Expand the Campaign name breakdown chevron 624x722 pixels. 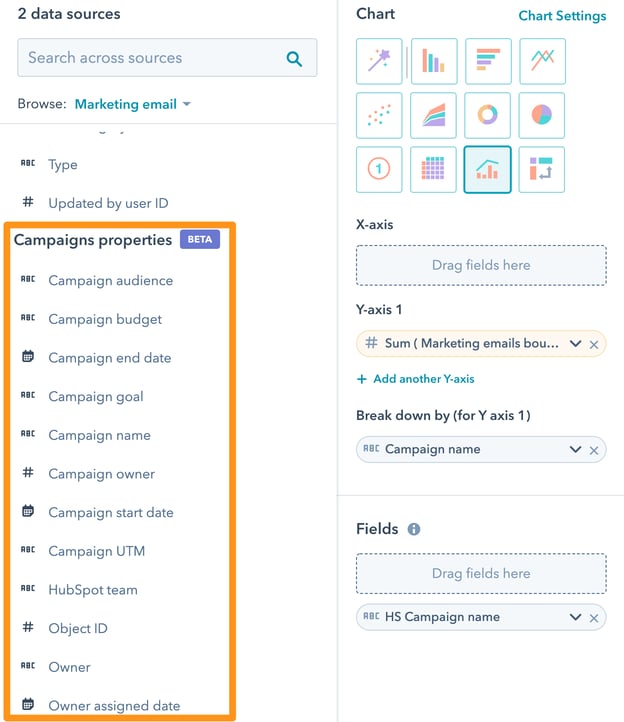(x=575, y=449)
